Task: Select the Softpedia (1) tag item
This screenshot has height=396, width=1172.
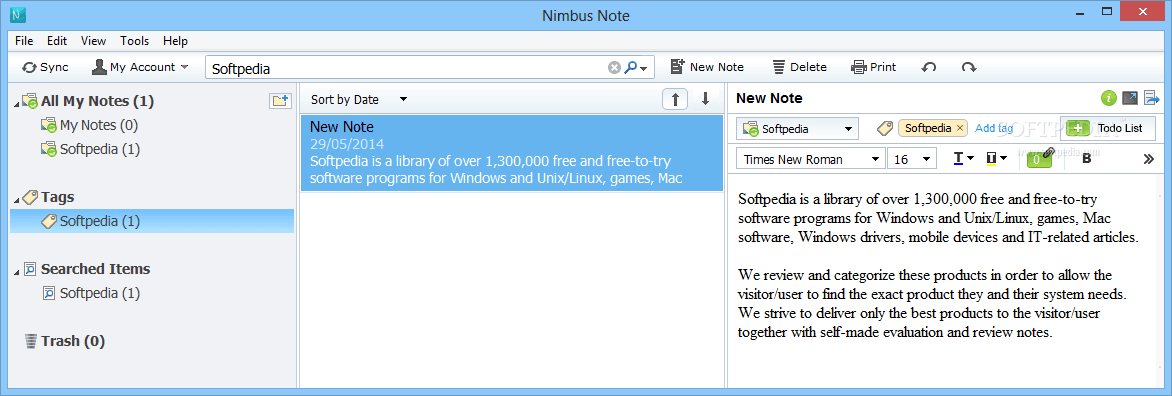Action: click(x=152, y=221)
